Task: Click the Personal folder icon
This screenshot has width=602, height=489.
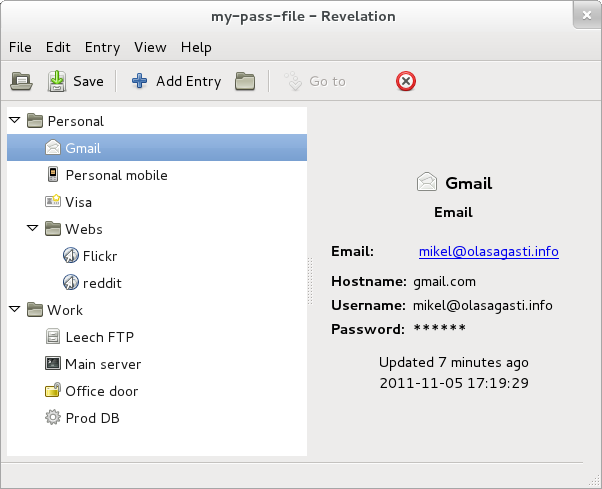Action: pyautogui.click(x=35, y=121)
